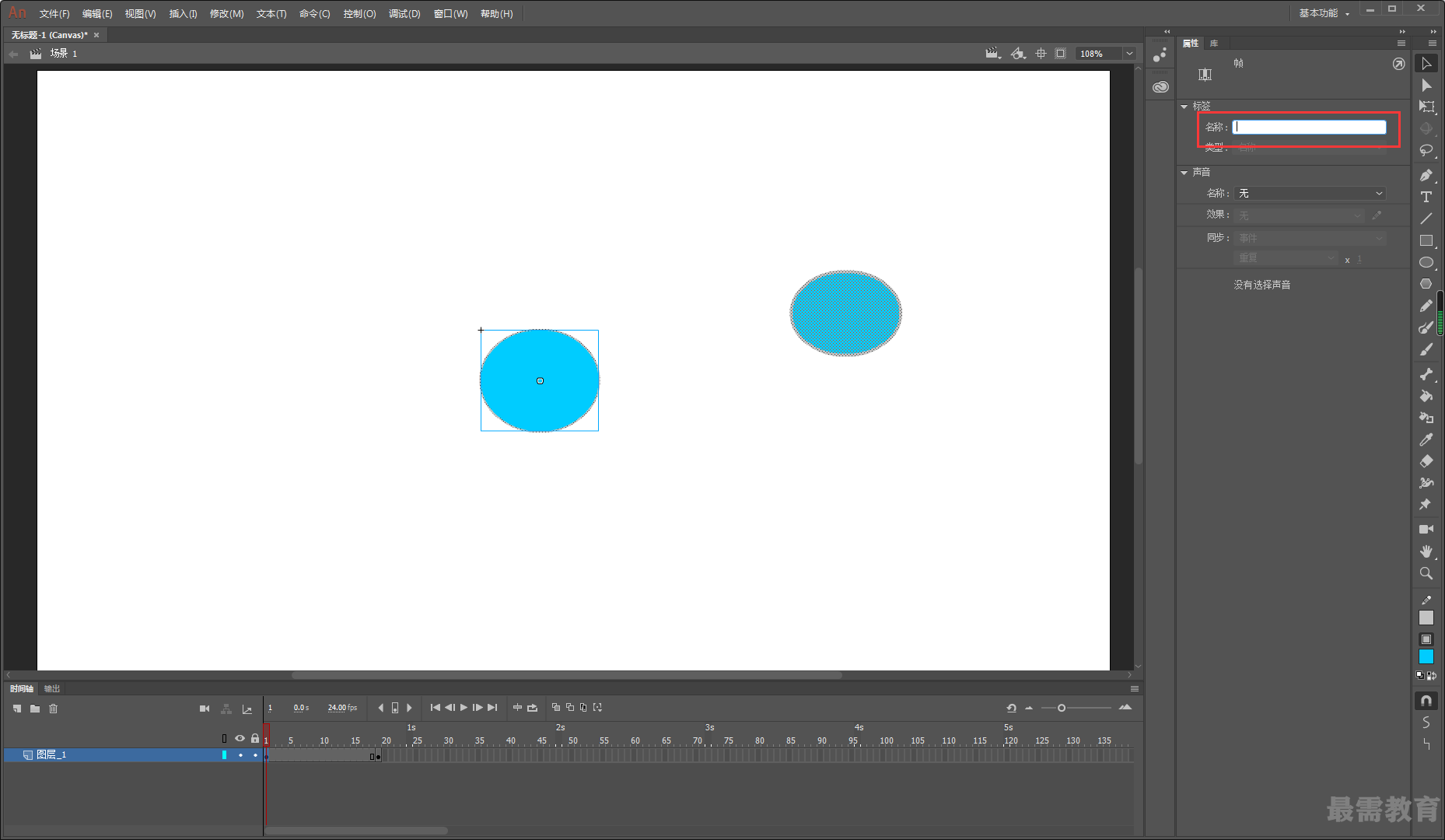Open the stage zoom 108% dropdown
Viewport: 1445px width, 840px height.
pos(1129,54)
